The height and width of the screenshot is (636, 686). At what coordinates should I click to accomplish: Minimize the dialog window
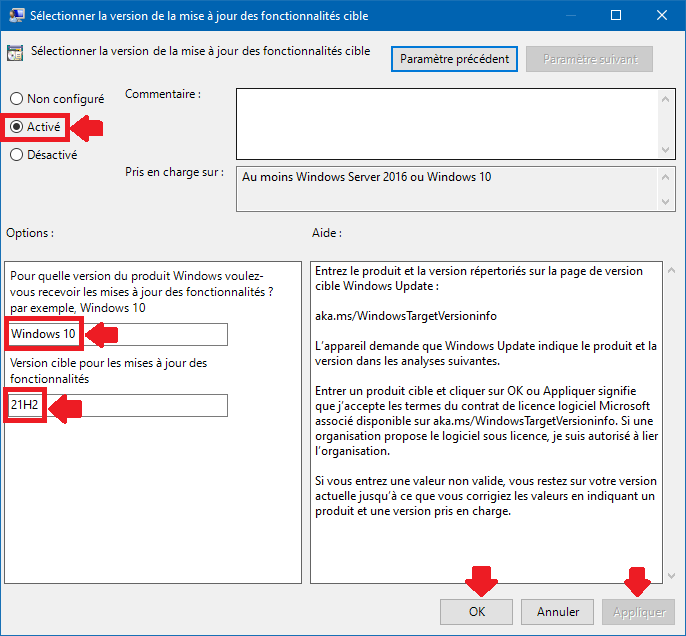coord(570,15)
